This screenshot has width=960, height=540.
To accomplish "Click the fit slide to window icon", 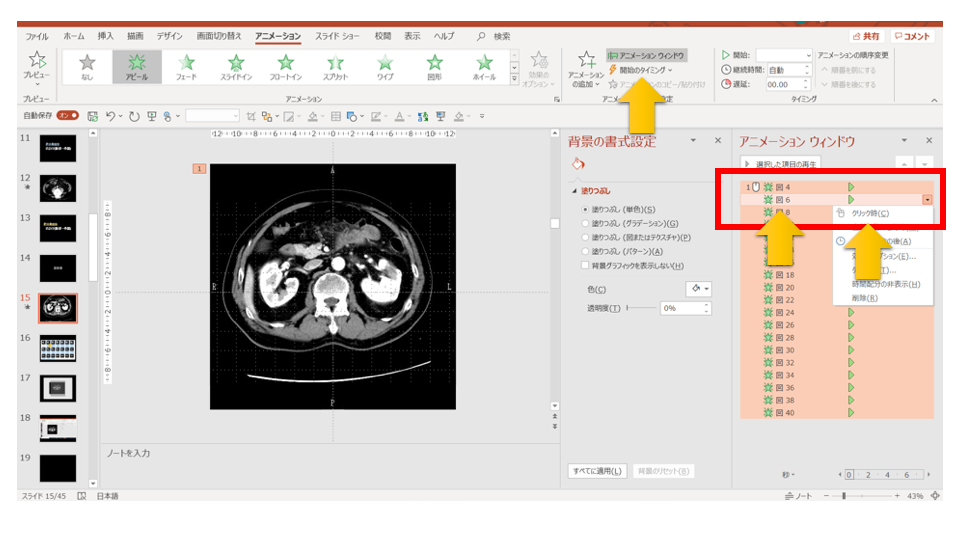I will coord(935,496).
